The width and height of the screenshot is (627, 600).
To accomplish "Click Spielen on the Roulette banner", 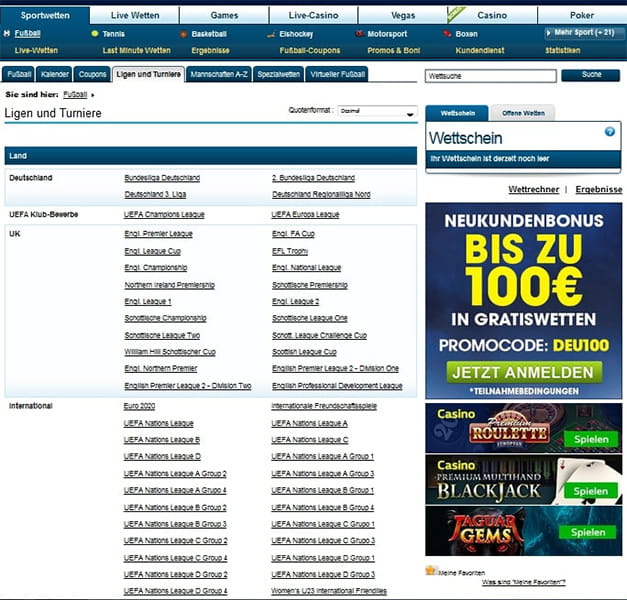I will tap(591, 439).
